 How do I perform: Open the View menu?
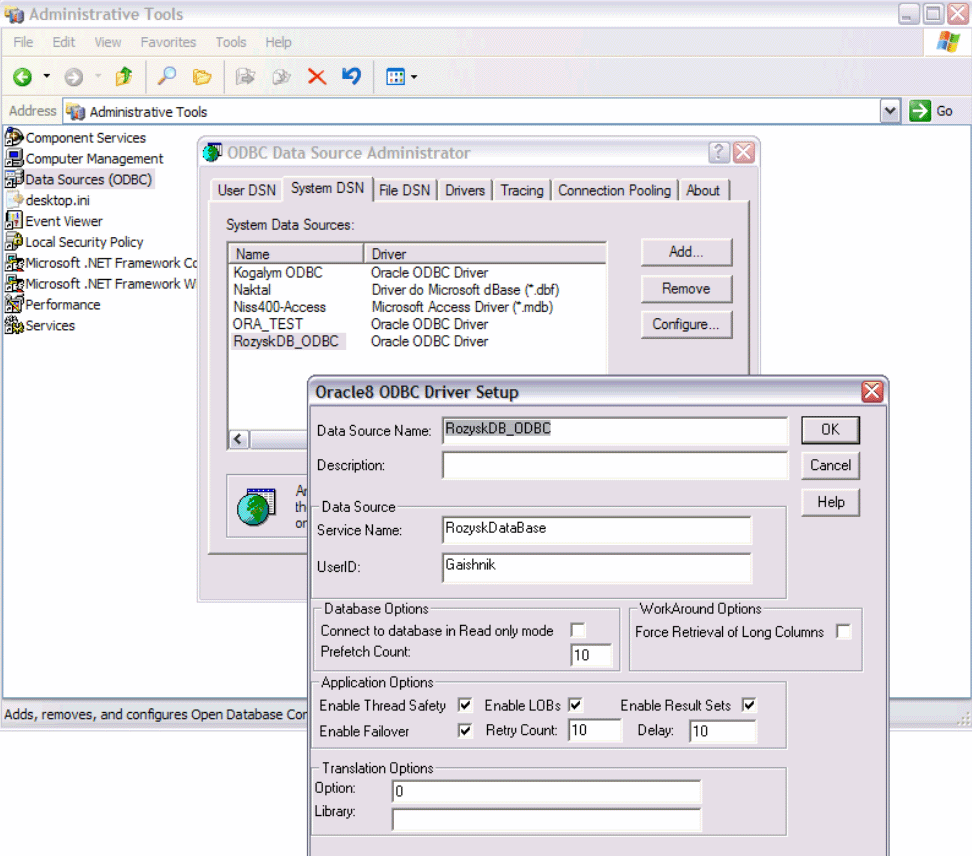tap(107, 42)
